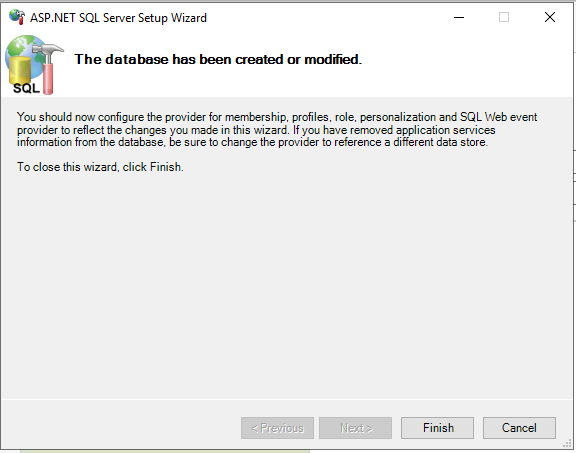Close the wizard with the X
576x453 pixels.
(x=550, y=17)
